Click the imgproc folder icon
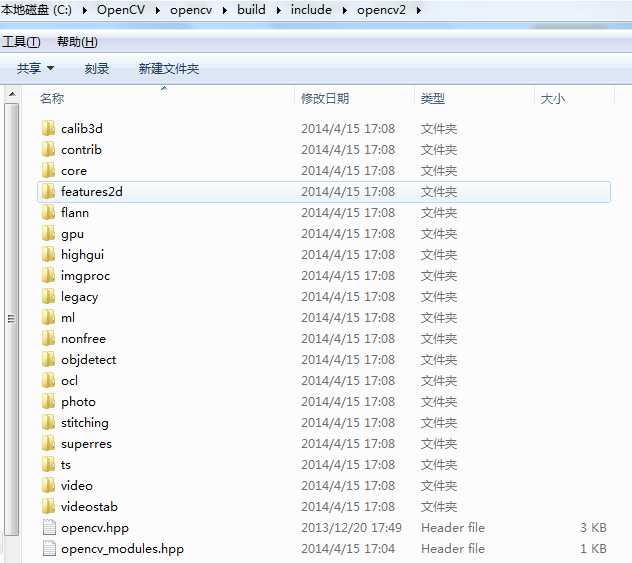Screen dimensions: 632x563 pos(48,276)
